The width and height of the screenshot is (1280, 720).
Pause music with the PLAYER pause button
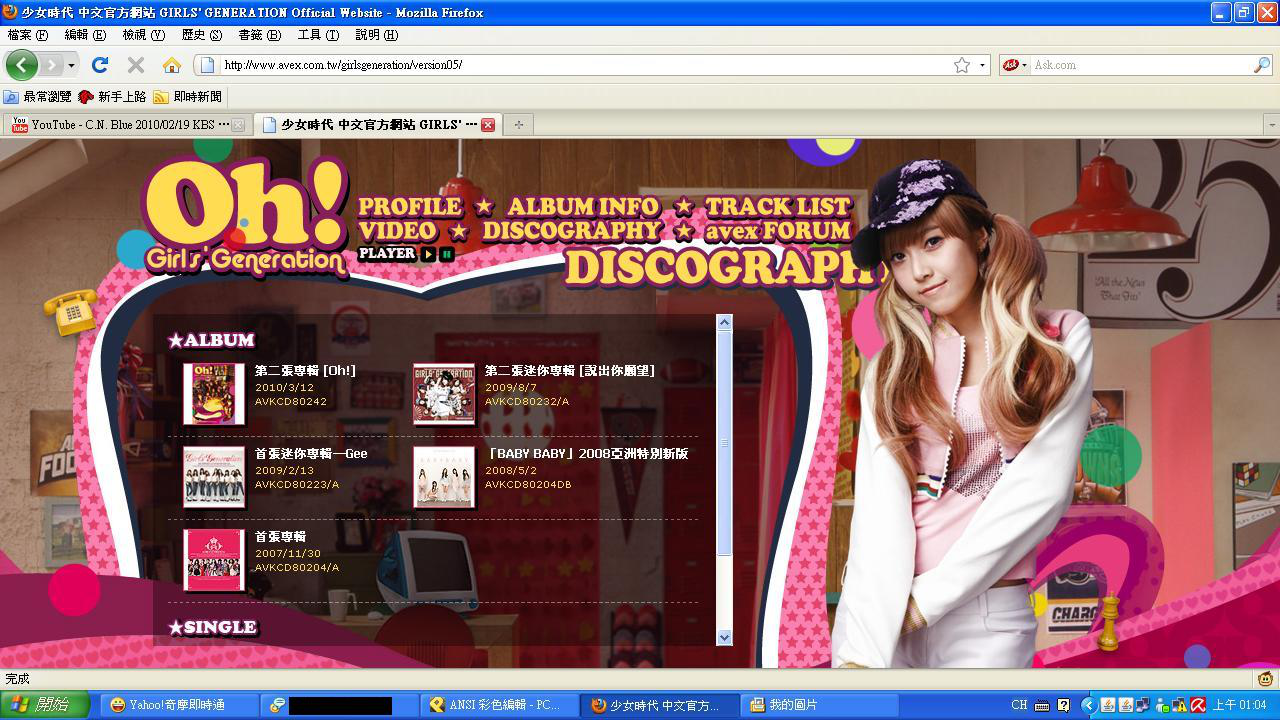coord(446,254)
